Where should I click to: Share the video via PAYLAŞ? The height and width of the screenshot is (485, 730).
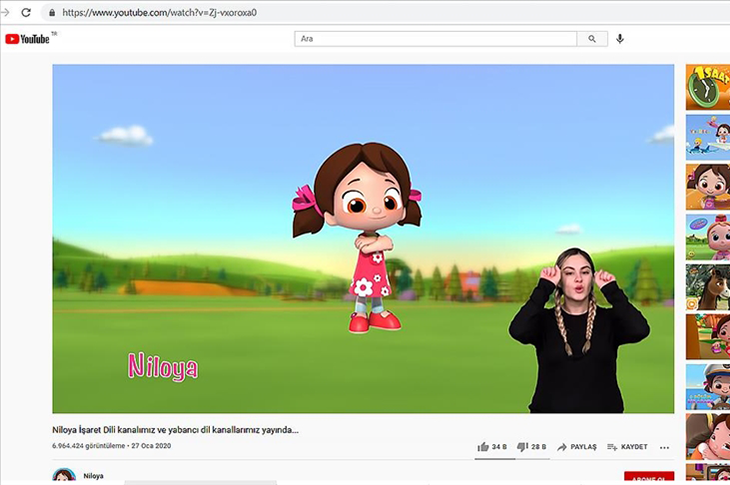pyautogui.click(x=577, y=447)
